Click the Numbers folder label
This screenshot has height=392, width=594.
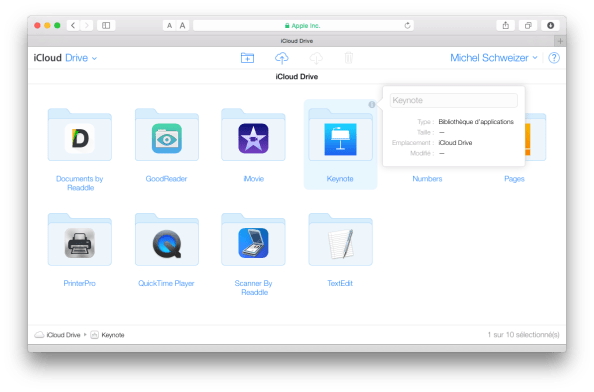point(427,179)
